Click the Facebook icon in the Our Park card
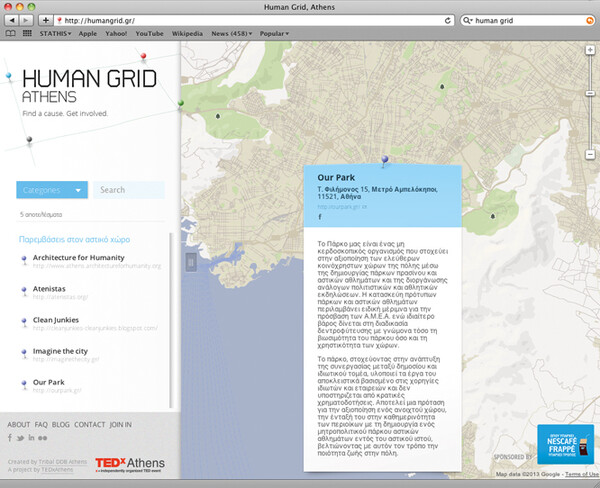 point(320,217)
